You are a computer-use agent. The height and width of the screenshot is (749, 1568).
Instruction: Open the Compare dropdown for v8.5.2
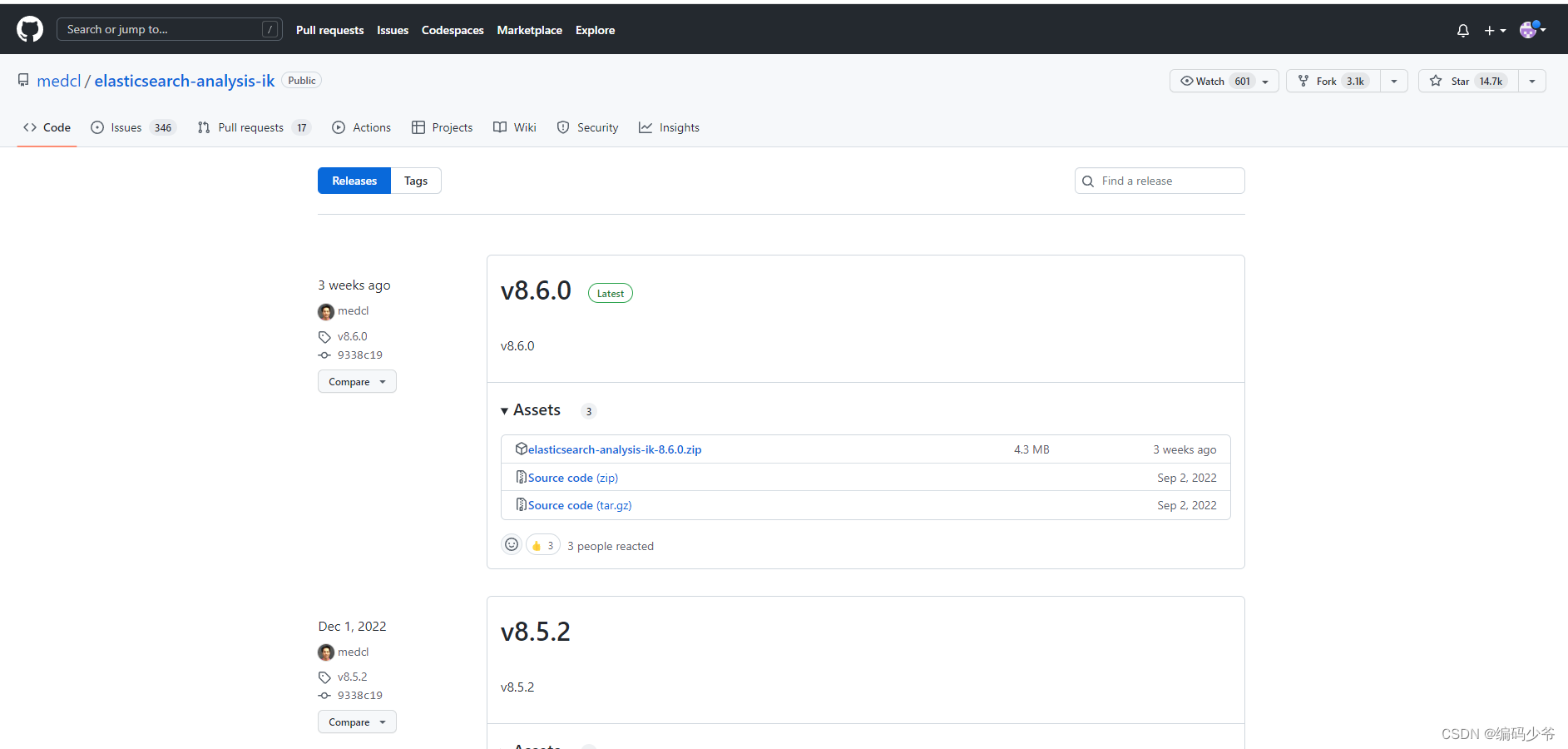(357, 722)
